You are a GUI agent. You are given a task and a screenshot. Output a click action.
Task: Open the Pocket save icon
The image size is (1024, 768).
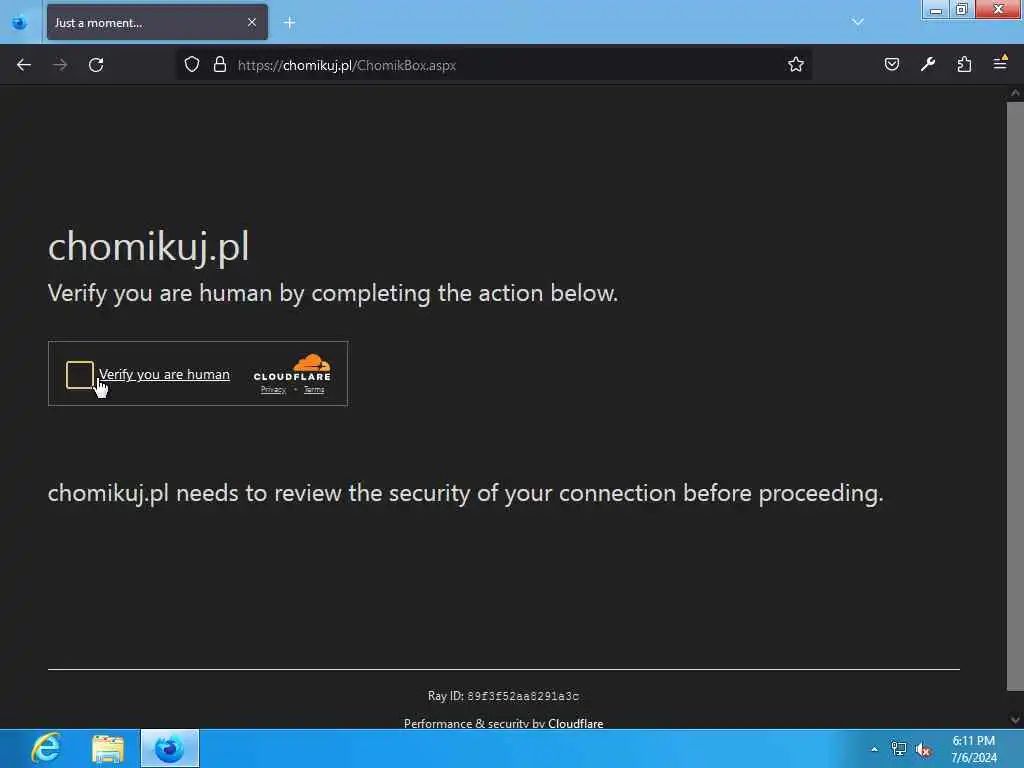[x=891, y=64]
